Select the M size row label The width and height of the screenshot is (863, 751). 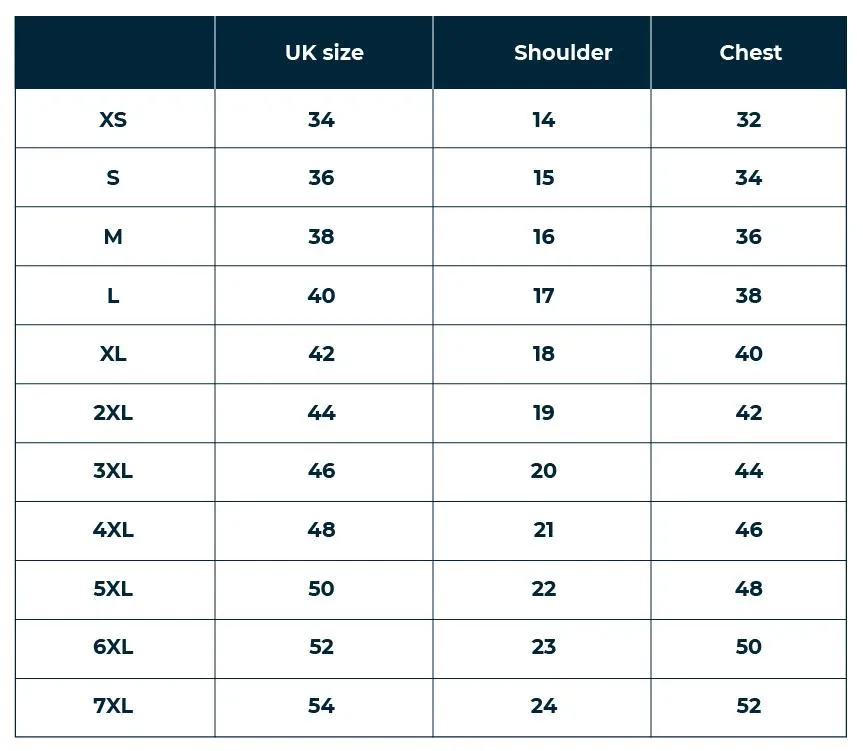pos(113,237)
